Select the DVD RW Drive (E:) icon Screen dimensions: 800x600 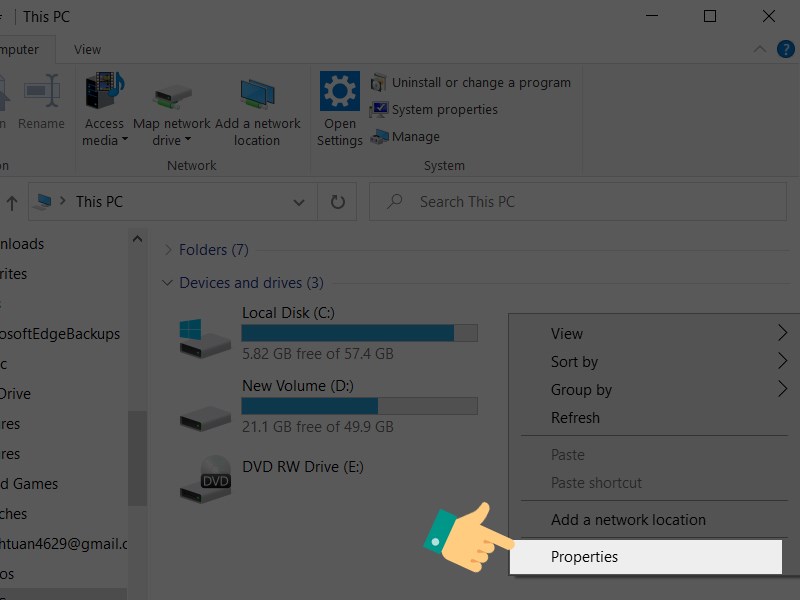(x=205, y=479)
